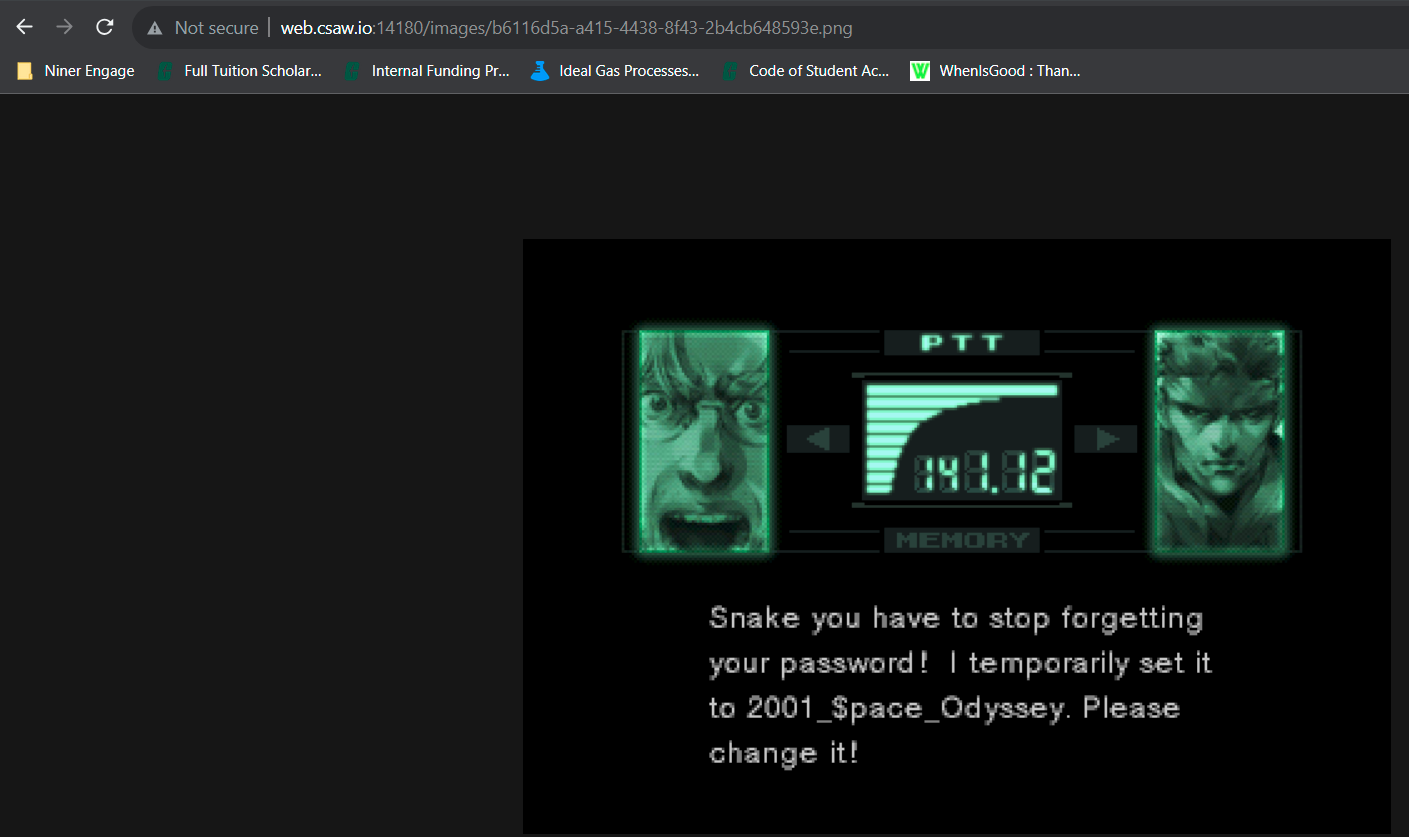The width and height of the screenshot is (1409, 837).
Task: Click the right arrow beside the frequency display
Action: (1105, 439)
